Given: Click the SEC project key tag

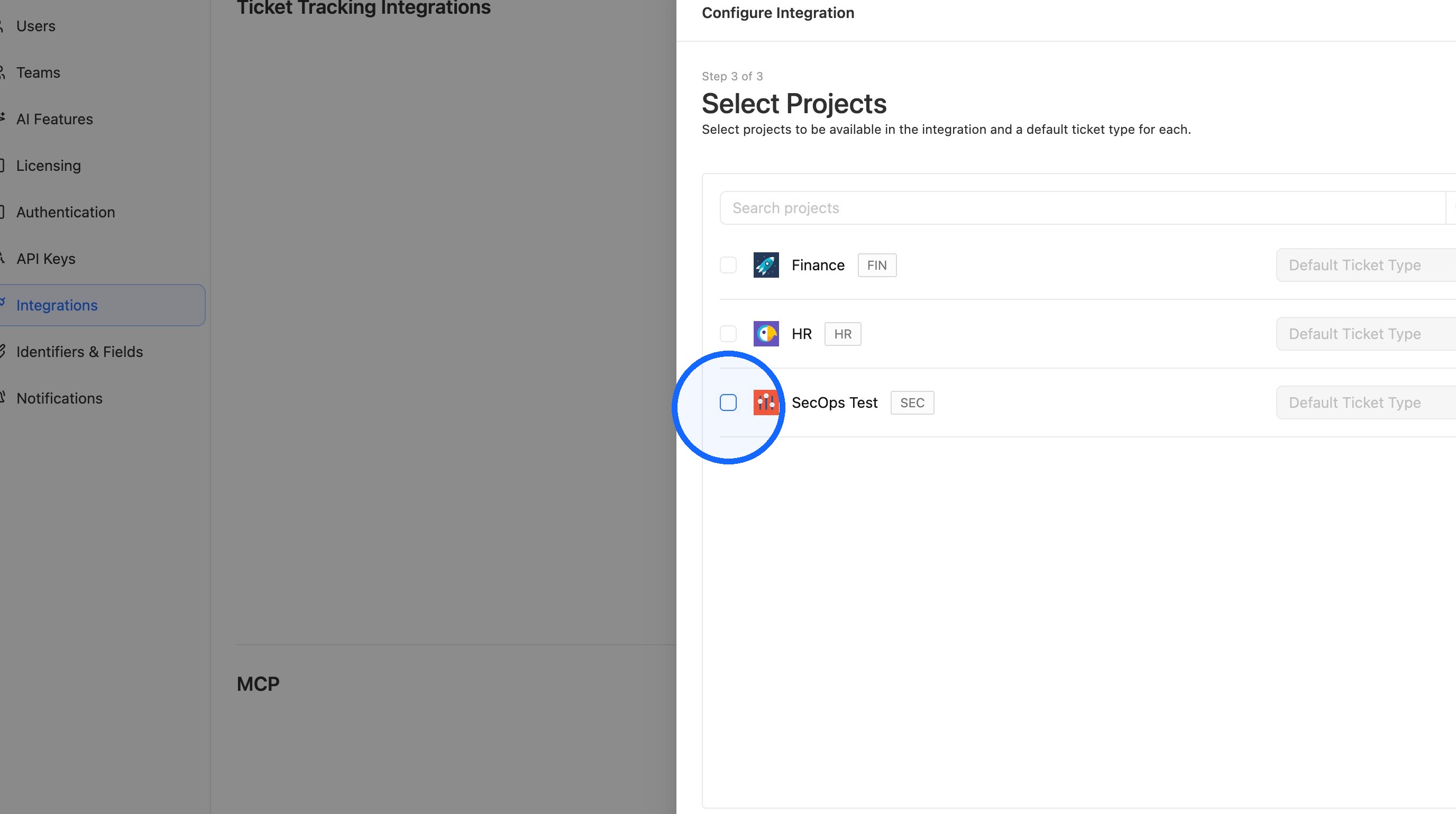Looking at the screenshot, I should click(x=912, y=403).
